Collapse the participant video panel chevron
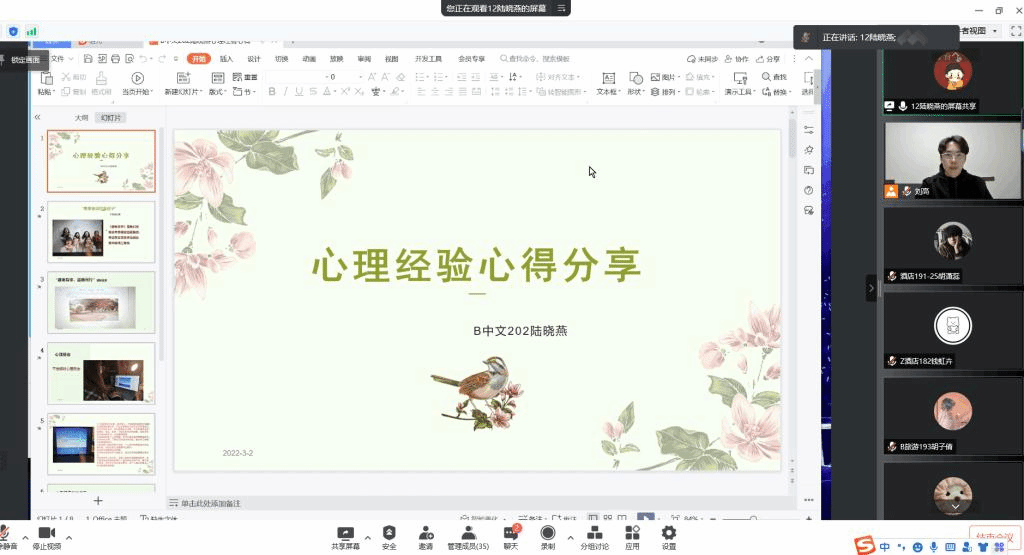 871,288
